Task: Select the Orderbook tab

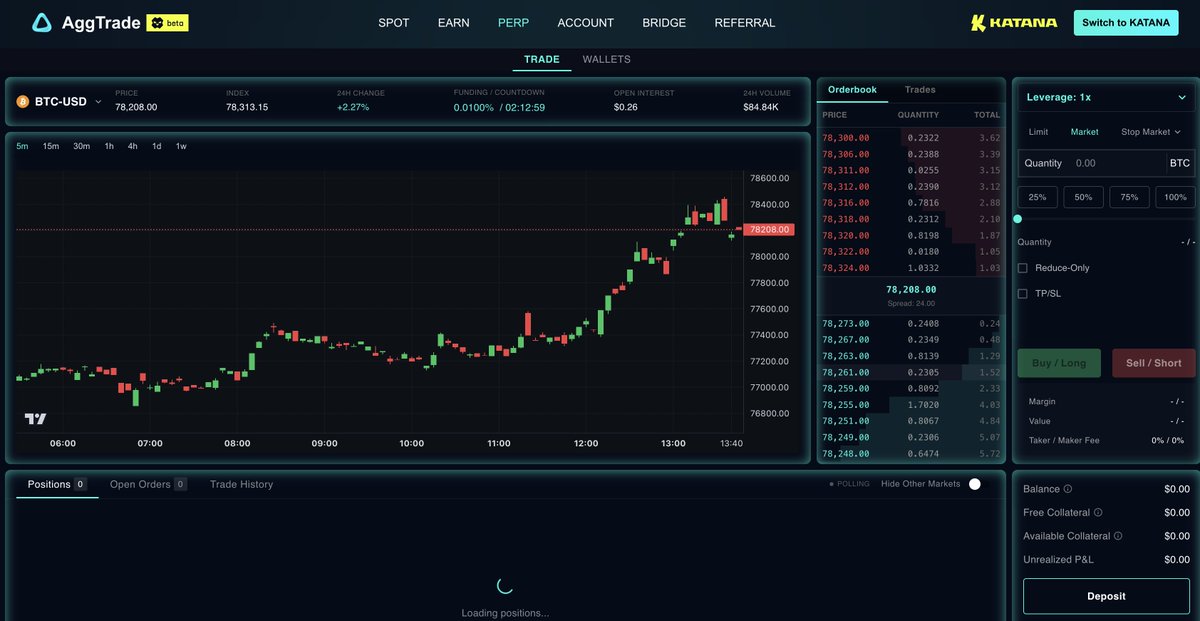Action: click(852, 90)
